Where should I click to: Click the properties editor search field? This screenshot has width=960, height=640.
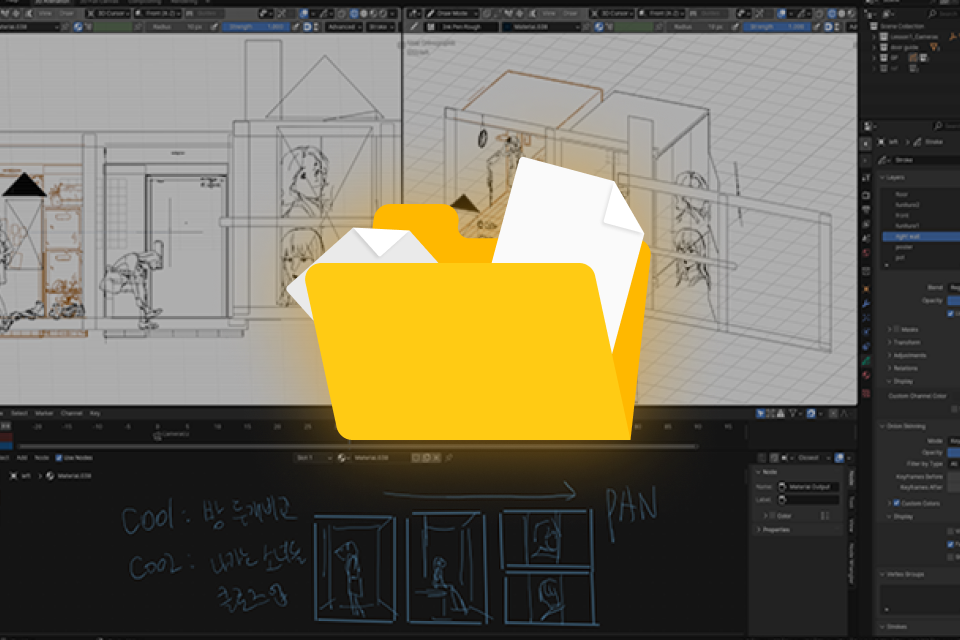click(947, 126)
